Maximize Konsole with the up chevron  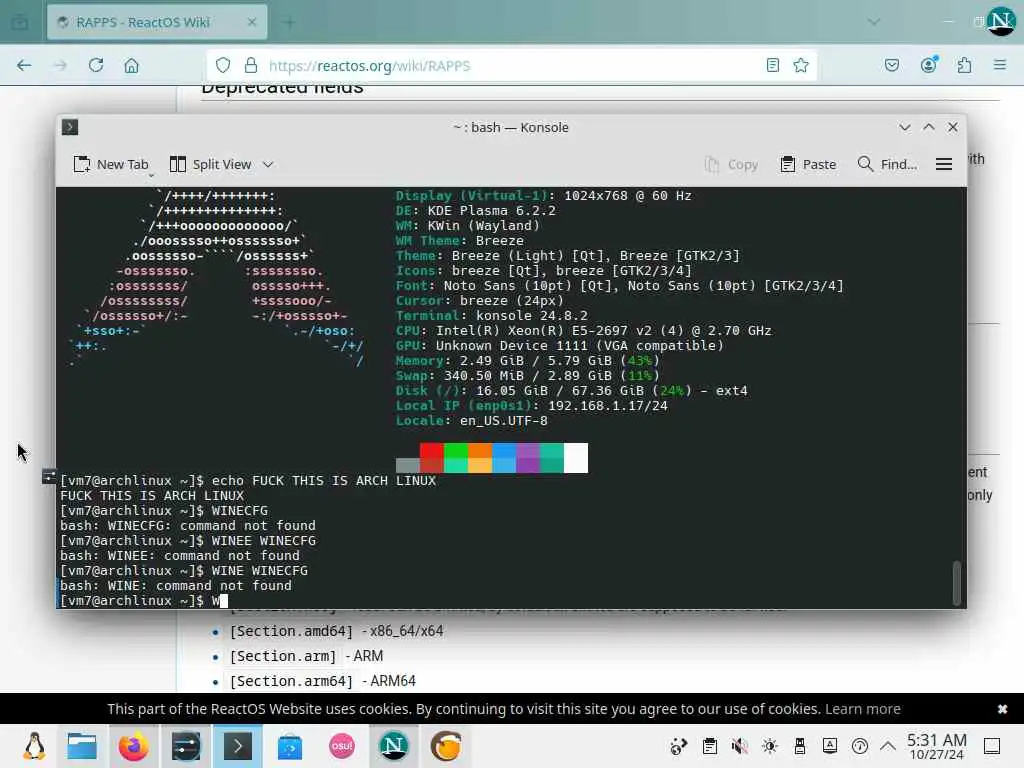929,127
